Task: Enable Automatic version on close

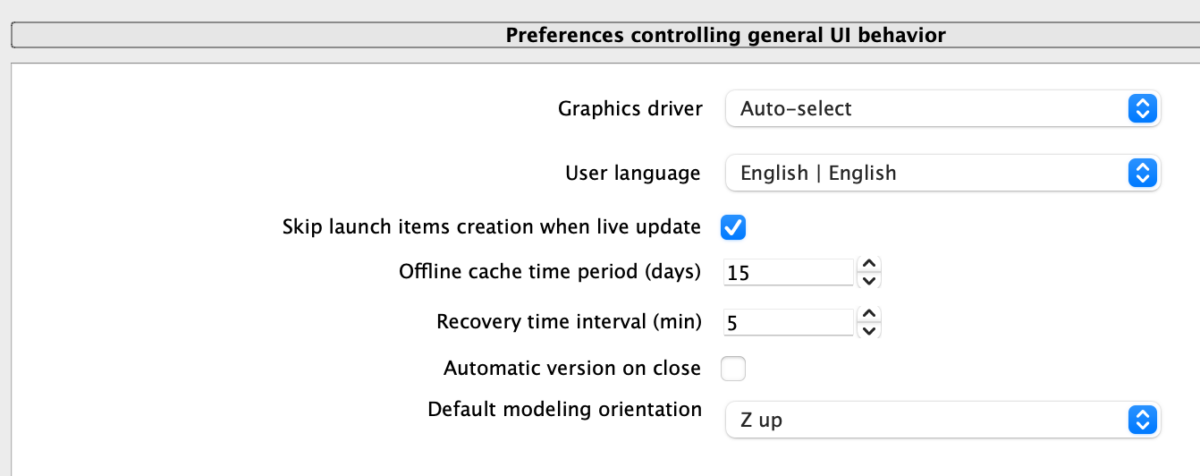Action: click(733, 368)
